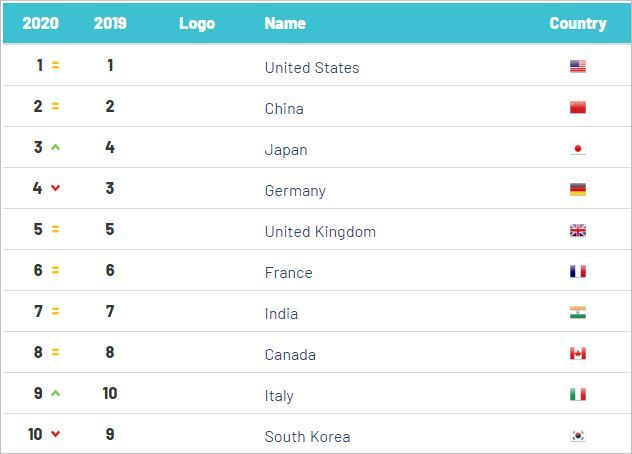Click yellow equals sign beside rank 1

coord(56,65)
